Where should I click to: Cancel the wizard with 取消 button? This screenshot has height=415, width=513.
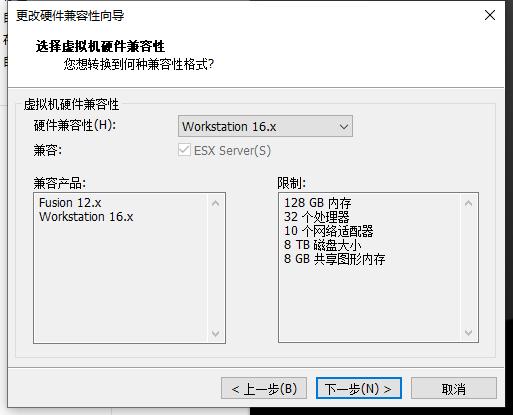click(x=454, y=388)
